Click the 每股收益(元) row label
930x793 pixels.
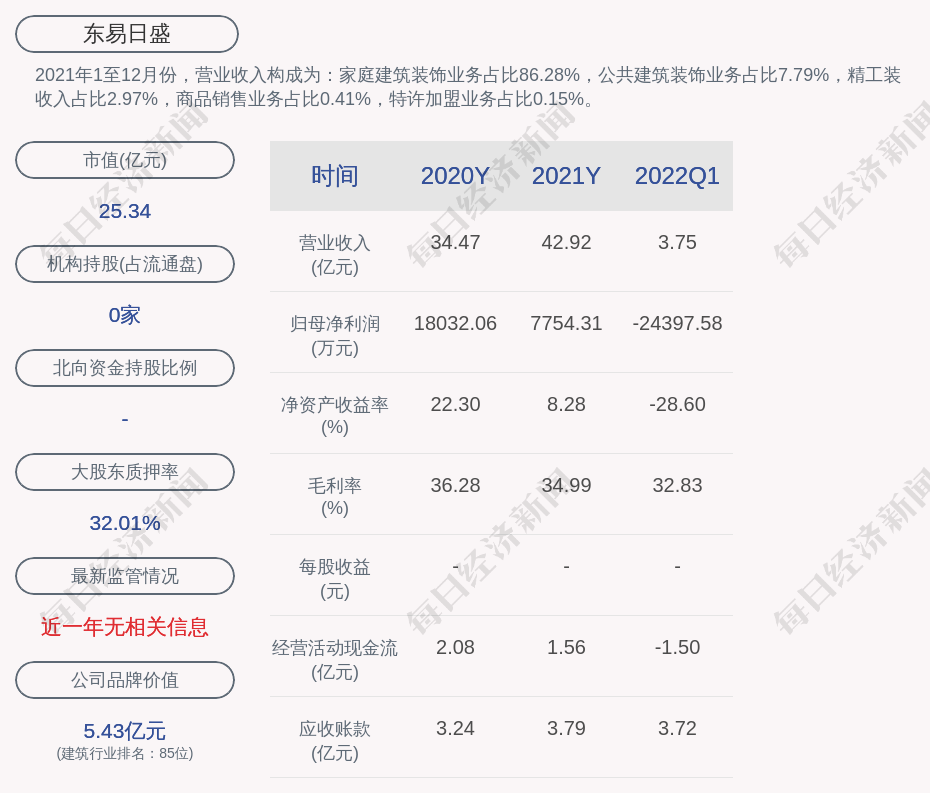[335, 579]
